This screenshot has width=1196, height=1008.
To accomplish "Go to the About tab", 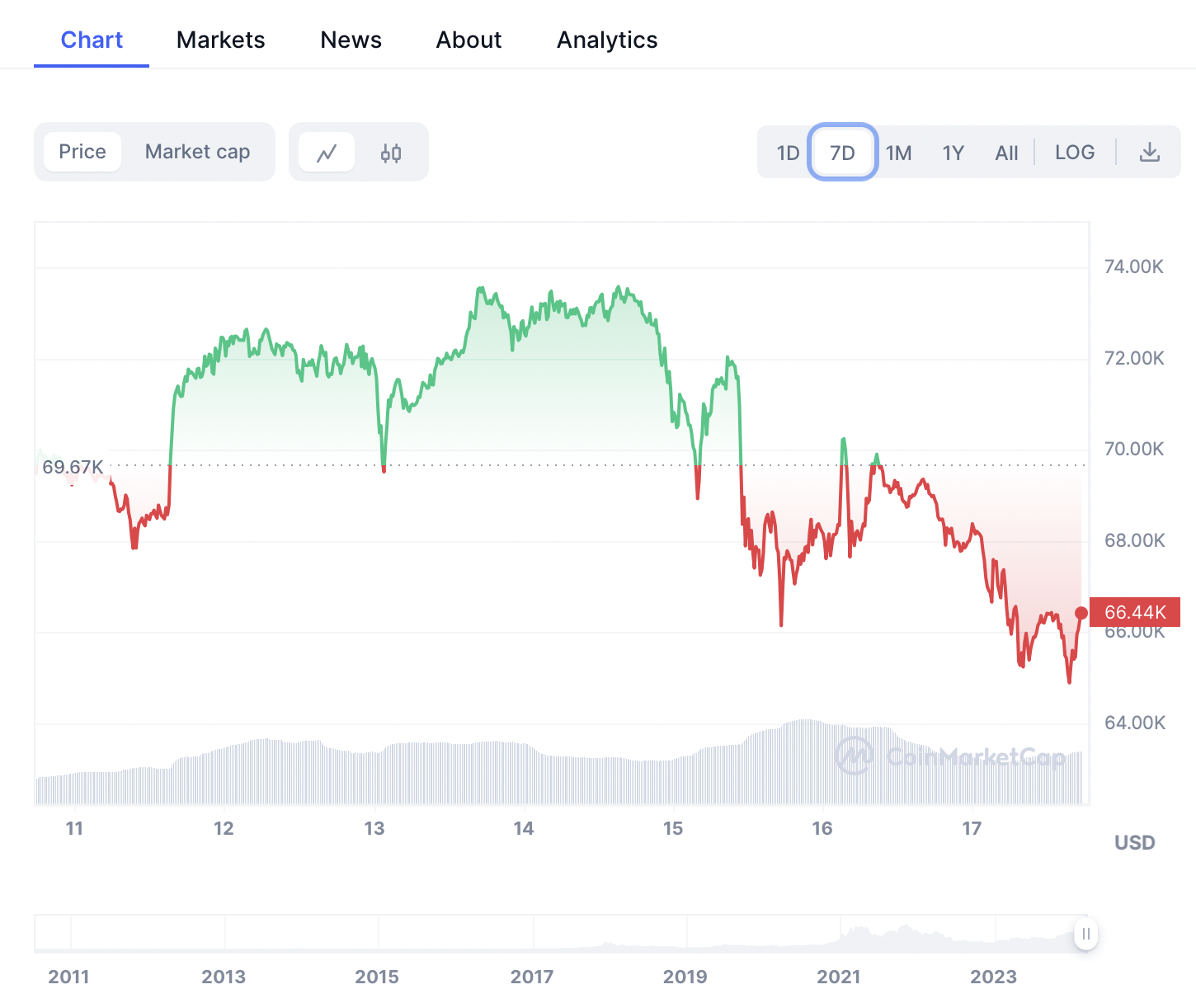I will (x=469, y=40).
